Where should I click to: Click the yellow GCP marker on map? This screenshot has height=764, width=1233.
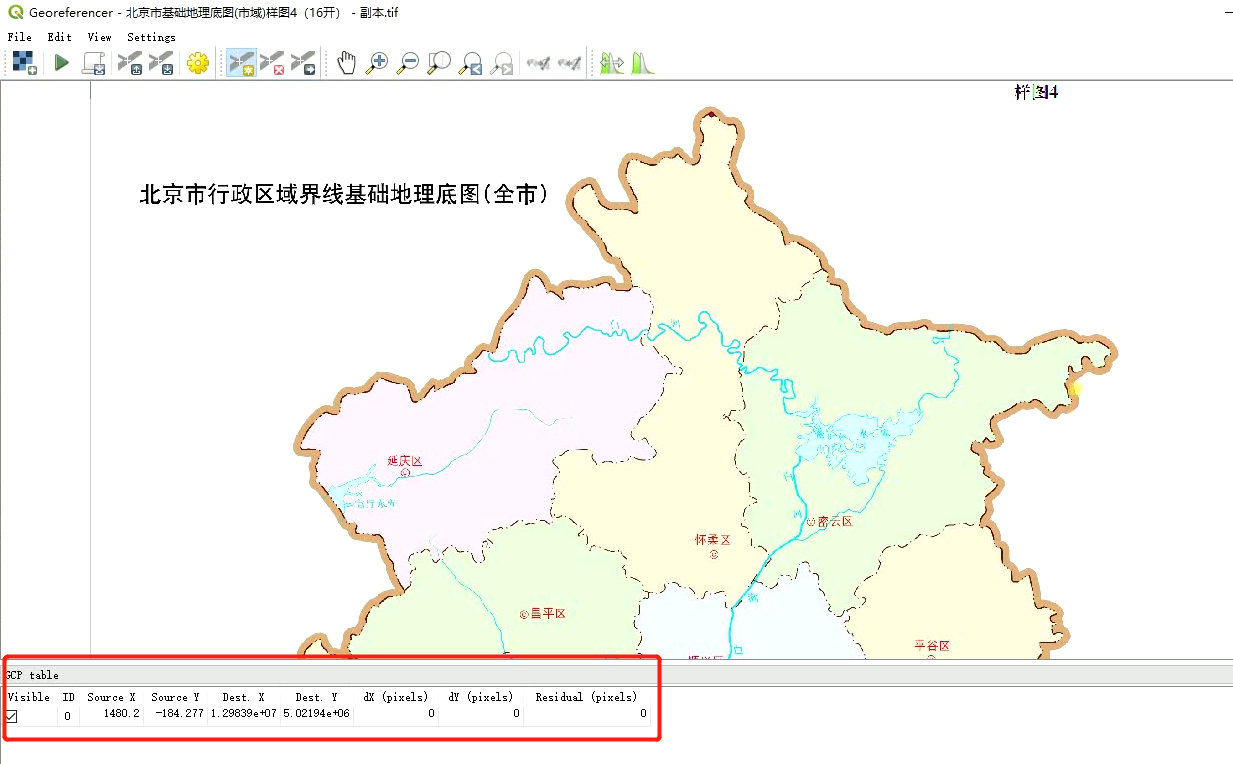pyautogui.click(x=1076, y=388)
